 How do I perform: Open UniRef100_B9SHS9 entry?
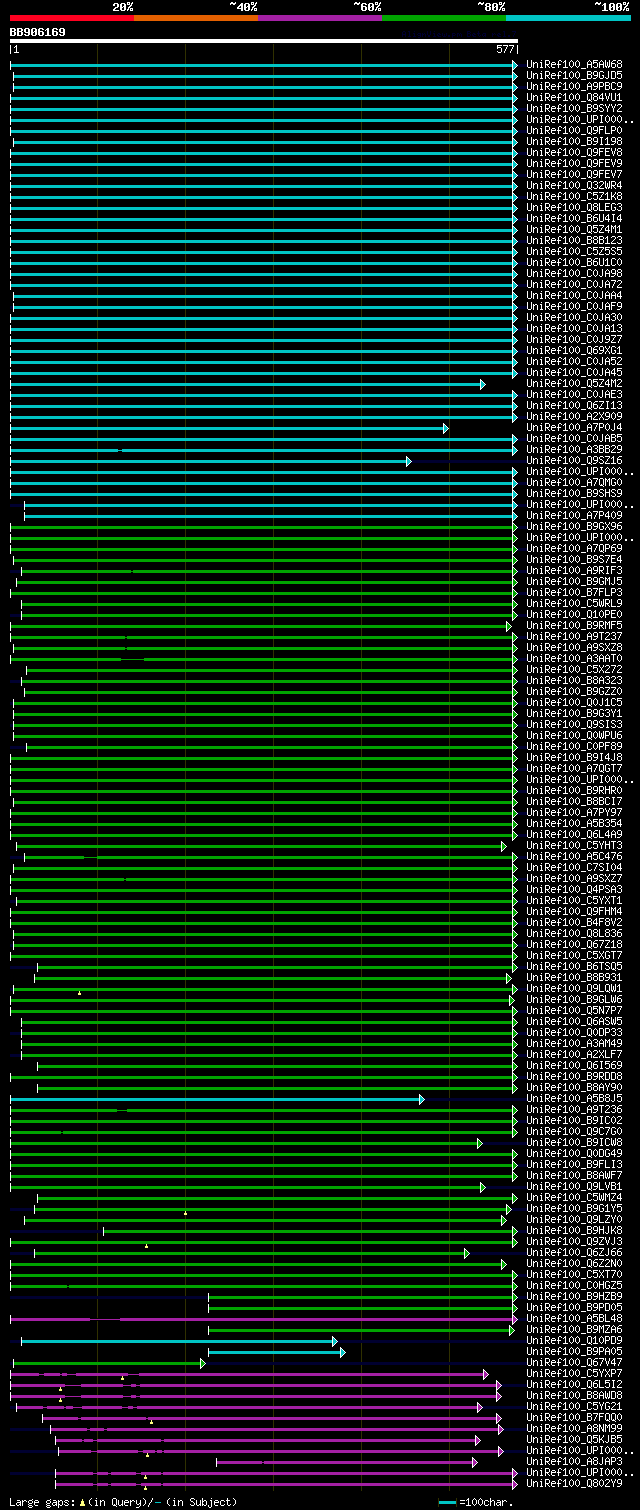[x=574, y=493]
